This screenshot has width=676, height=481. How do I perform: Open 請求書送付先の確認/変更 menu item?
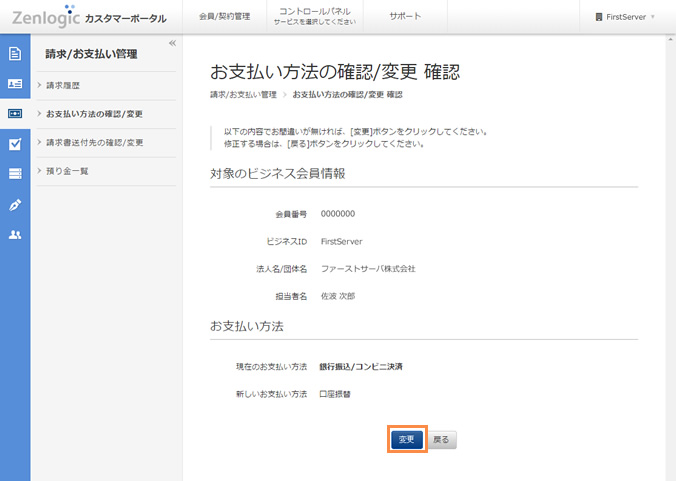(95, 143)
